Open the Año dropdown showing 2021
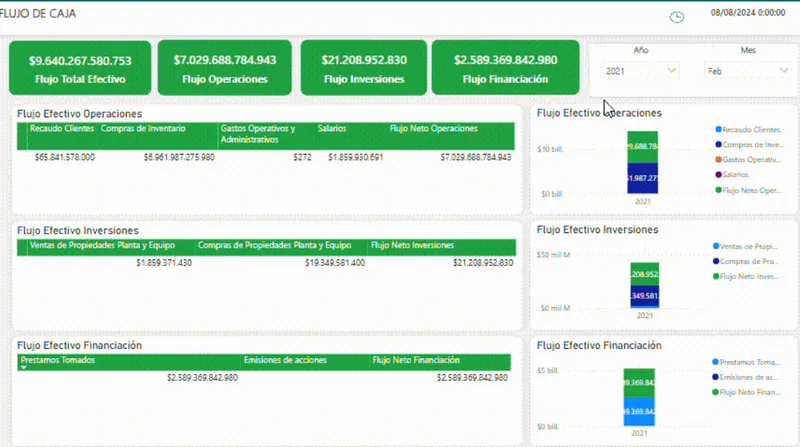This screenshot has height=447, width=800. coord(641,71)
